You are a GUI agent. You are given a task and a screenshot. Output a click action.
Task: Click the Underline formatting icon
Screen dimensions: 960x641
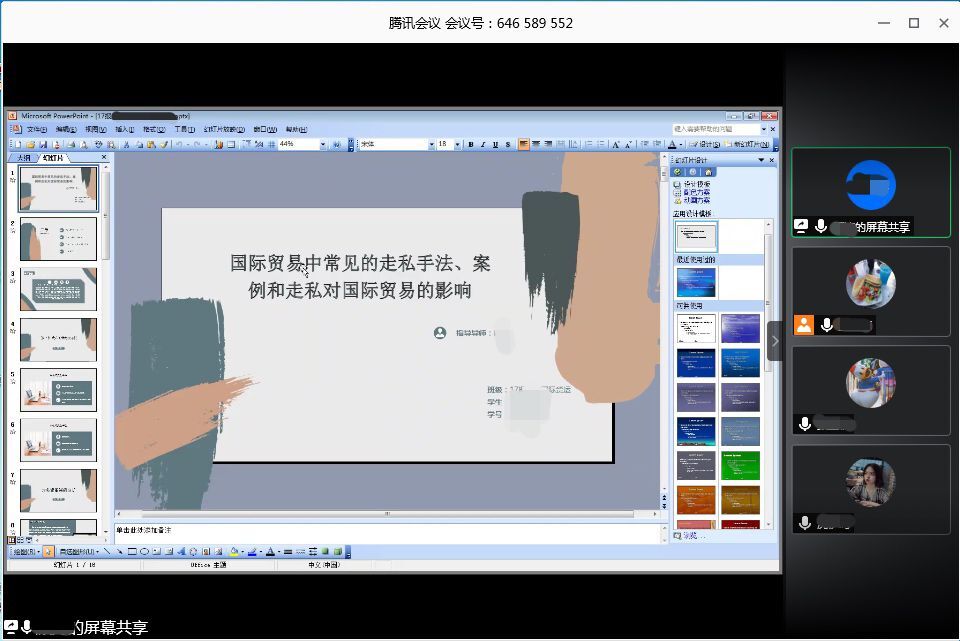pyautogui.click(x=495, y=144)
